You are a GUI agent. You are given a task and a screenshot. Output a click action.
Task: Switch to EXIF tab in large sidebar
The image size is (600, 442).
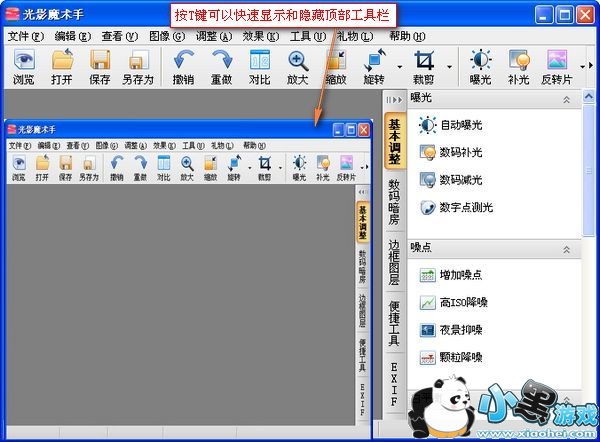tap(394, 384)
